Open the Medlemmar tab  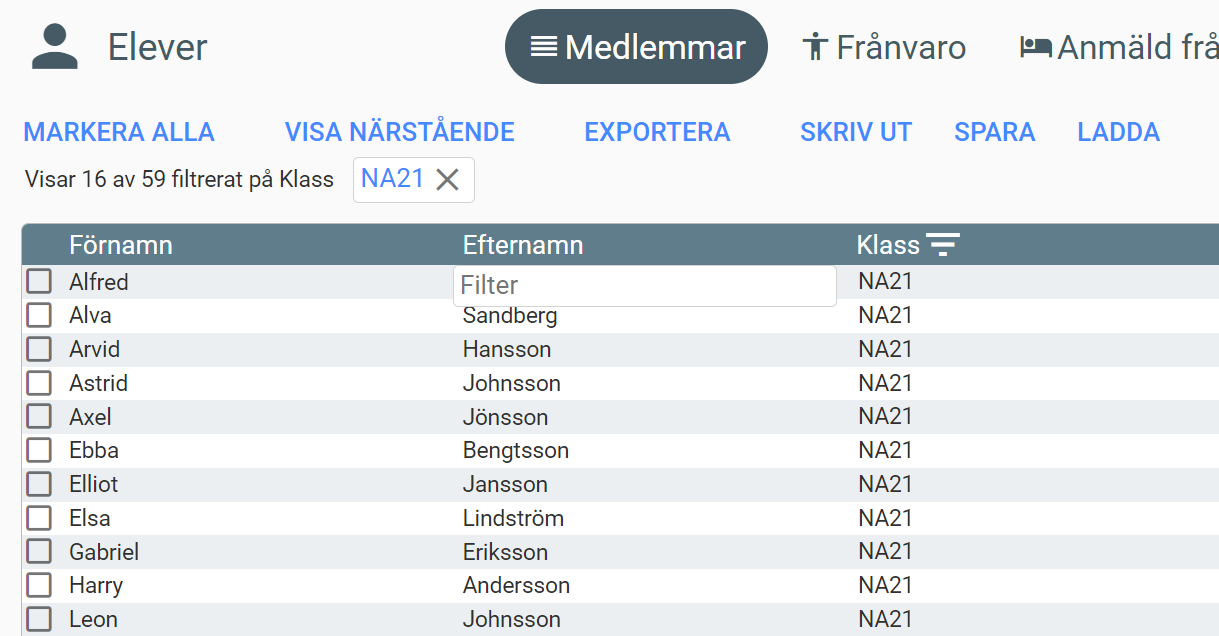point(636,47)
